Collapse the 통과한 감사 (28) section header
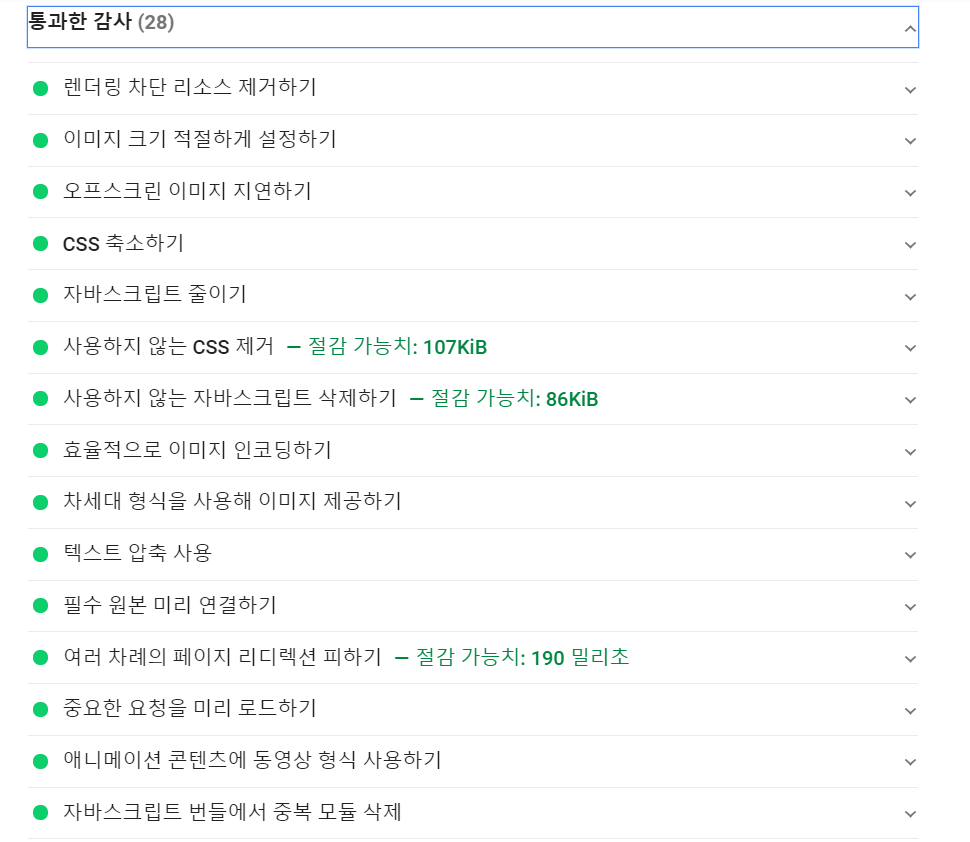The image size is (970, 842). pyautogui.click(x=473, y=27)
